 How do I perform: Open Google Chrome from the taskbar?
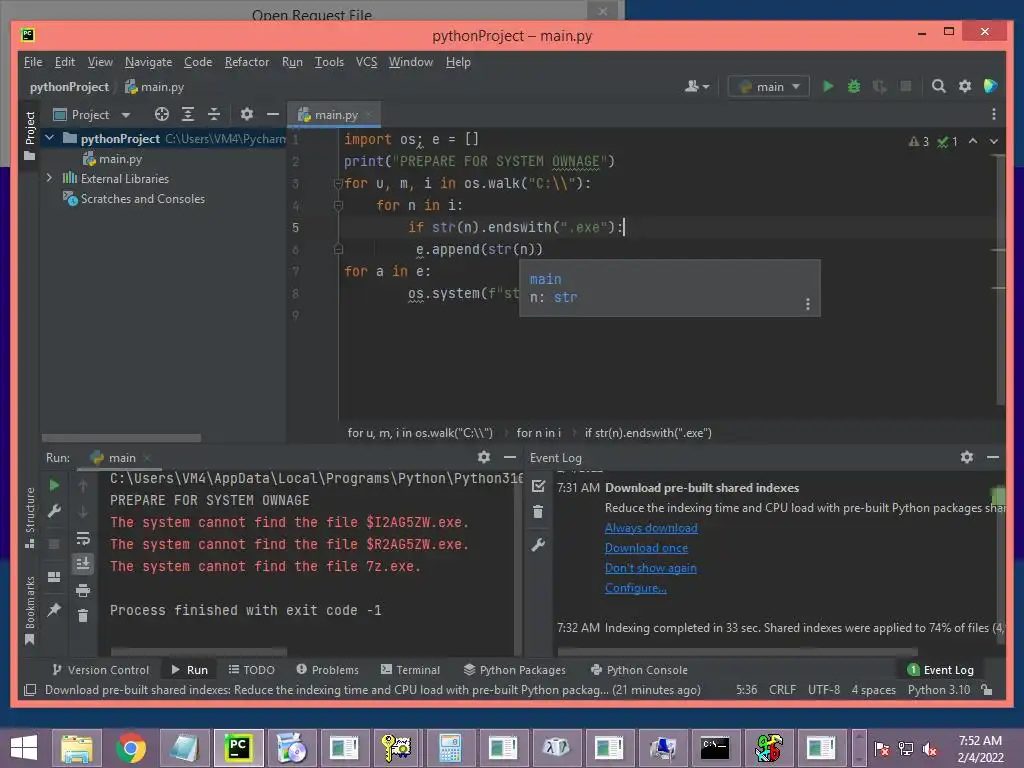(x=131, y=748)
